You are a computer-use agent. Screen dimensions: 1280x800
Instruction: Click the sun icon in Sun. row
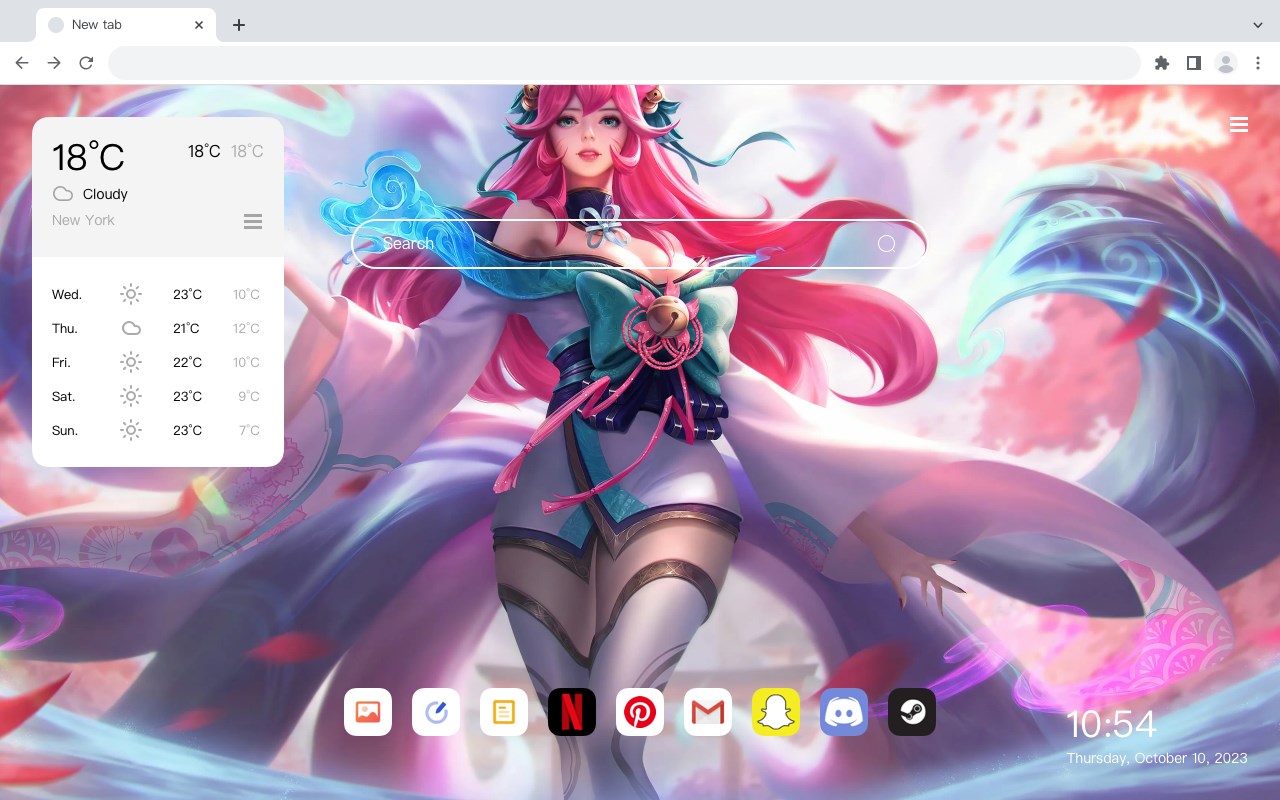click(x=131, y=430)
